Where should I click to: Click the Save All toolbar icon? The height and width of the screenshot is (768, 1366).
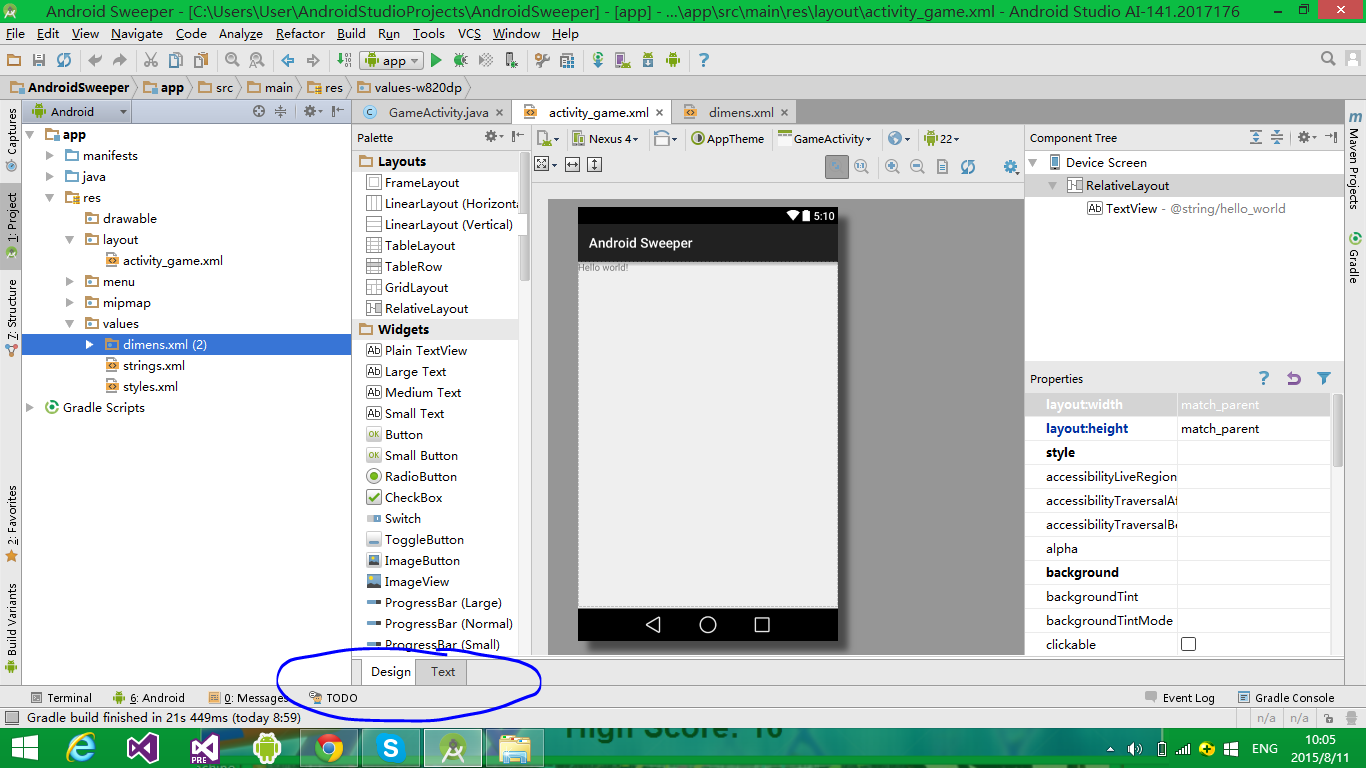click(39, 61)
